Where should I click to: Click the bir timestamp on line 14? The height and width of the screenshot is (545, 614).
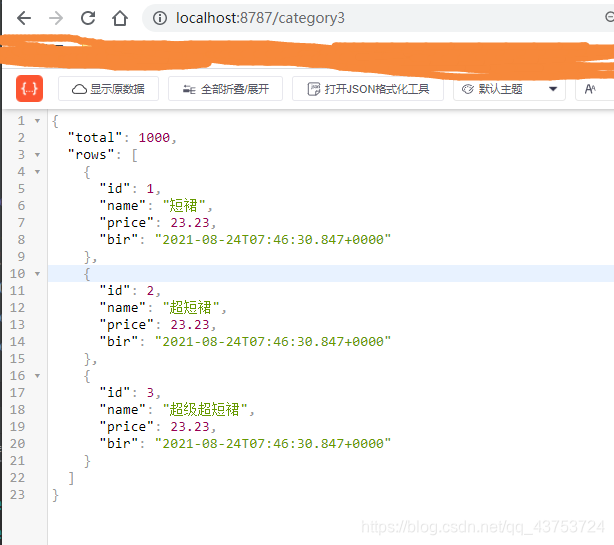coord(273,341)
